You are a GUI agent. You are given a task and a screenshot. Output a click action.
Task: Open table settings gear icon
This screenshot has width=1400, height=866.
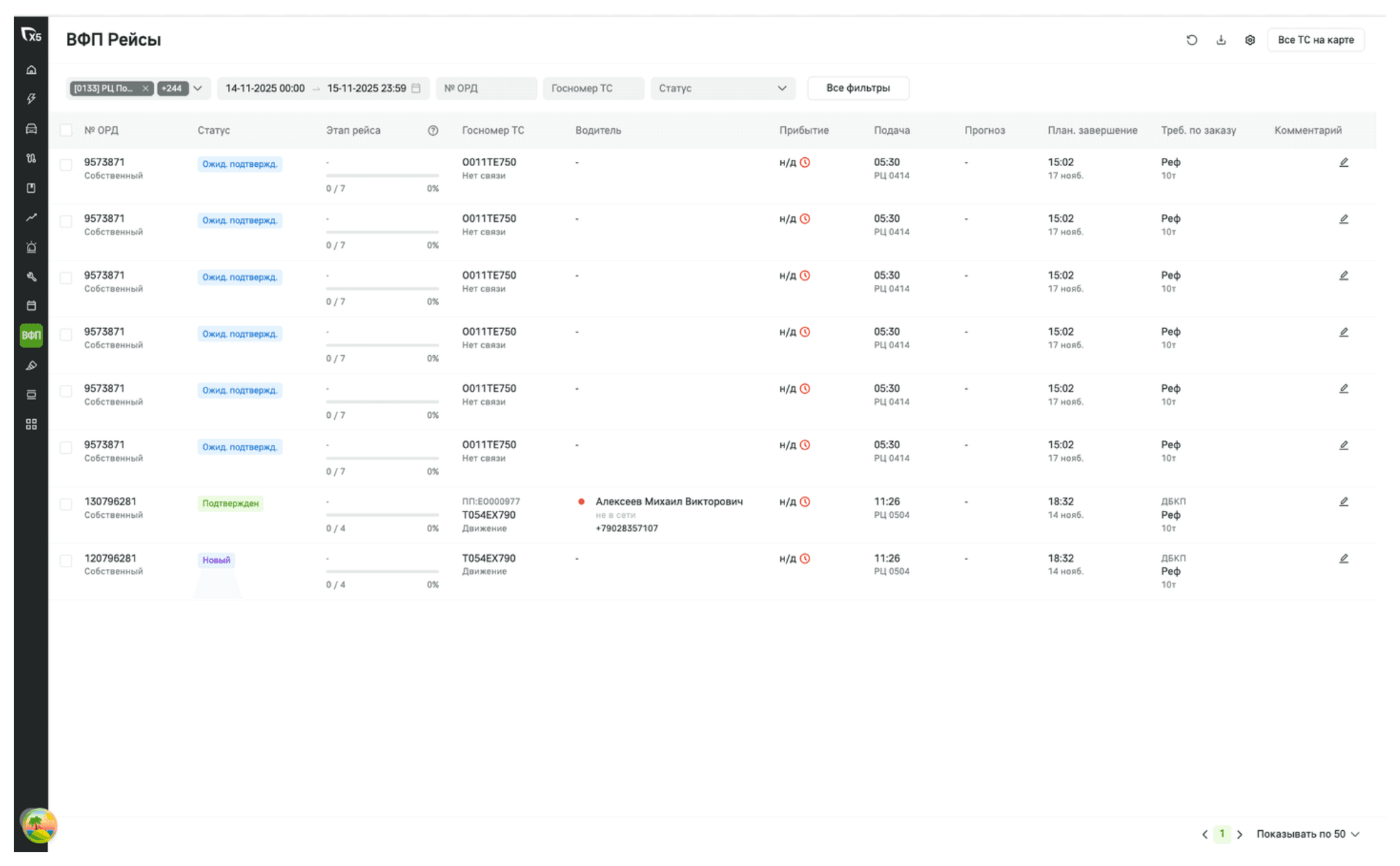click(x=1250, y=40)
